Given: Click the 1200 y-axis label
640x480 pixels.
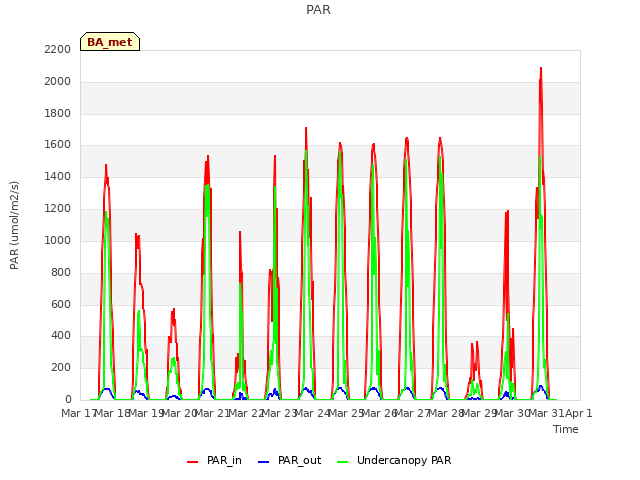Looking at the screenshot, I should 58,208.
